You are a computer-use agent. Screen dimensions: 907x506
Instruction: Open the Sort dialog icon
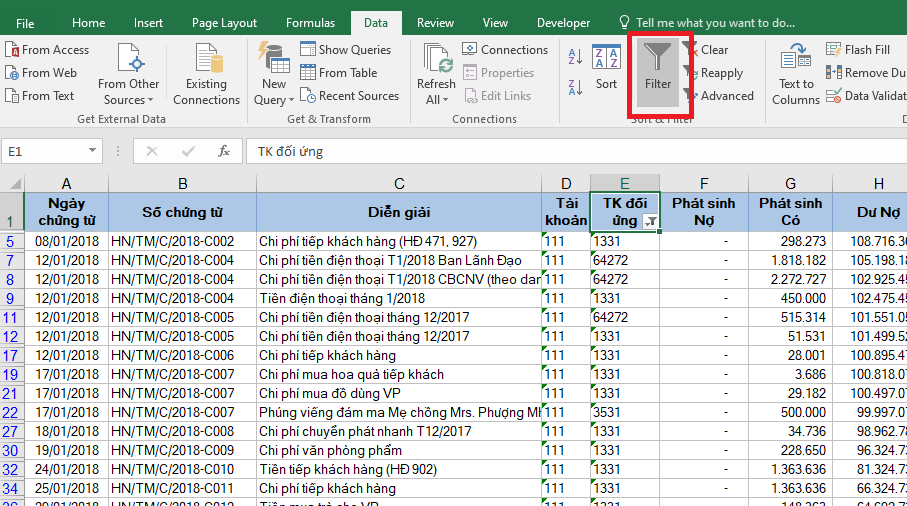(x=606, y=59)
